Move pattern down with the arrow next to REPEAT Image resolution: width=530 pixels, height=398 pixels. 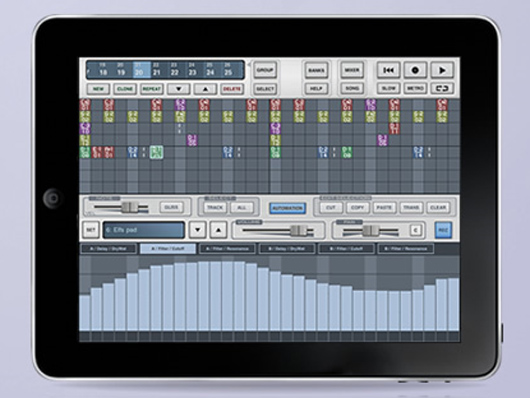point(179,89)
